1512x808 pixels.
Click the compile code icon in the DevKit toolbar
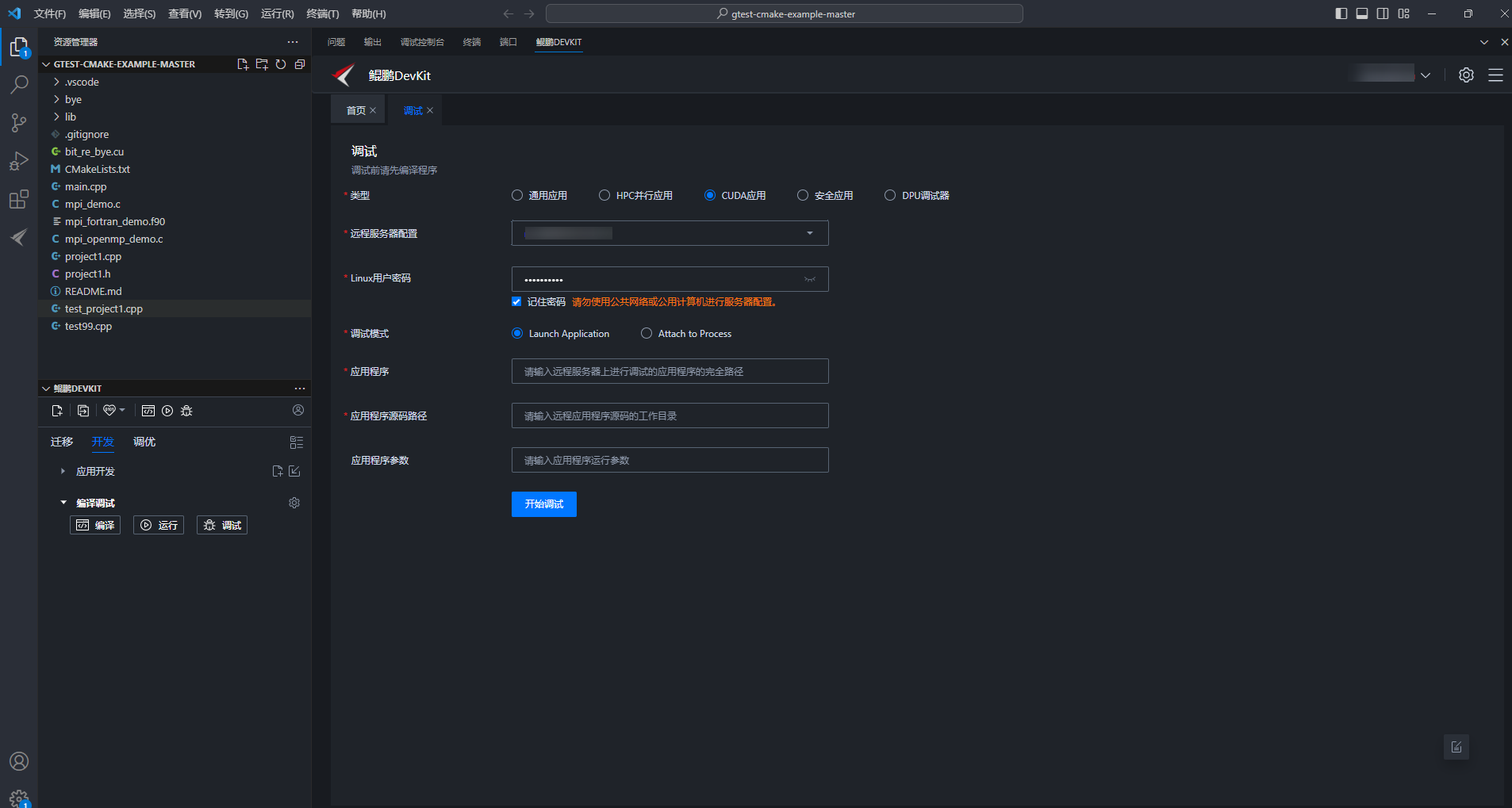pyautogui.click(x=148, y=411)
